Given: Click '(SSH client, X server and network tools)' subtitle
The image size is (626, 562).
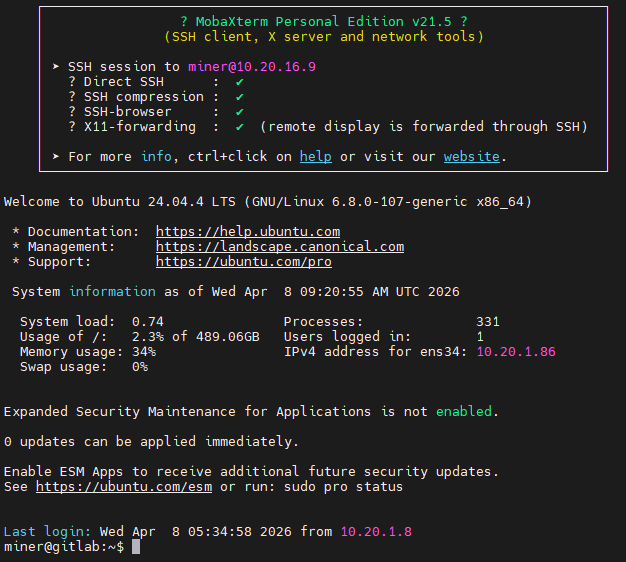Looking at the screenshot, I should 324,37.
